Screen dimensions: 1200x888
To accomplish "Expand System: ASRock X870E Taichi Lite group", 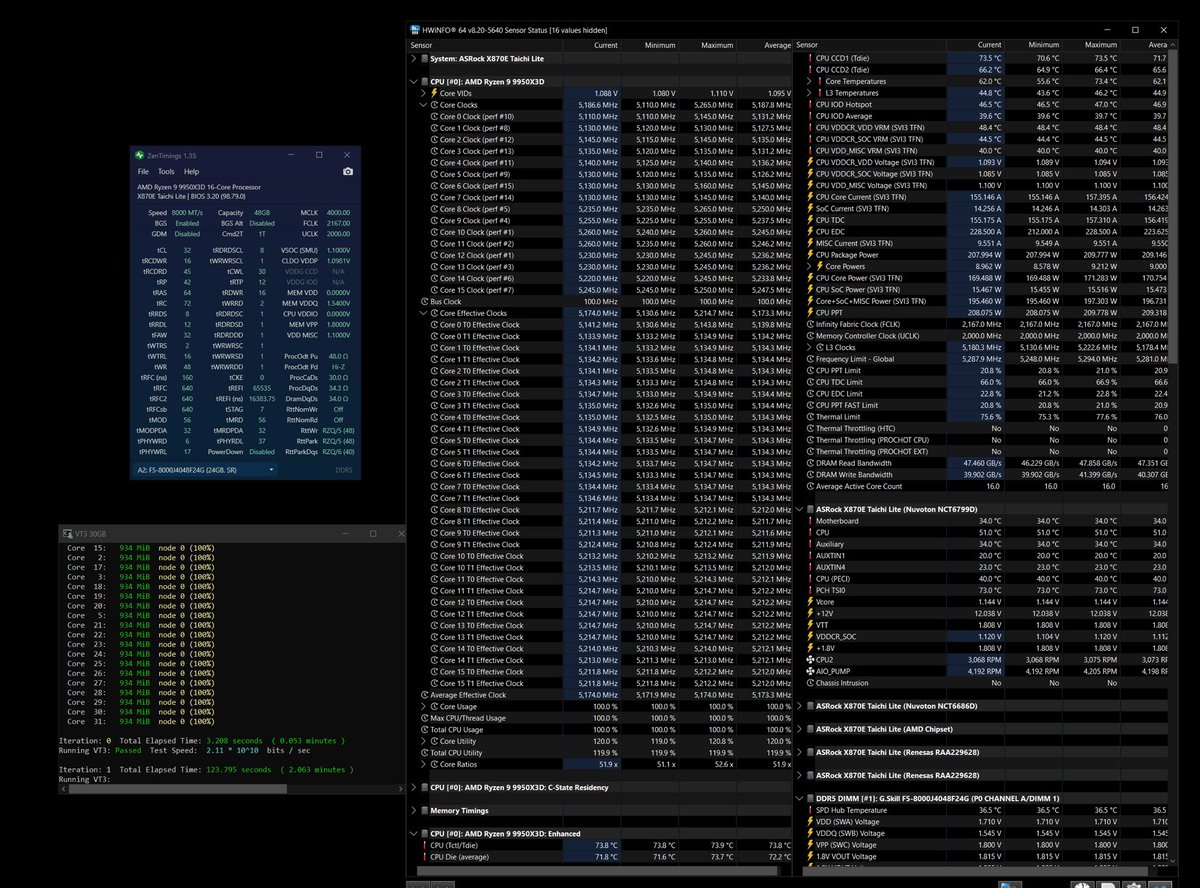I will pos(413,59).
